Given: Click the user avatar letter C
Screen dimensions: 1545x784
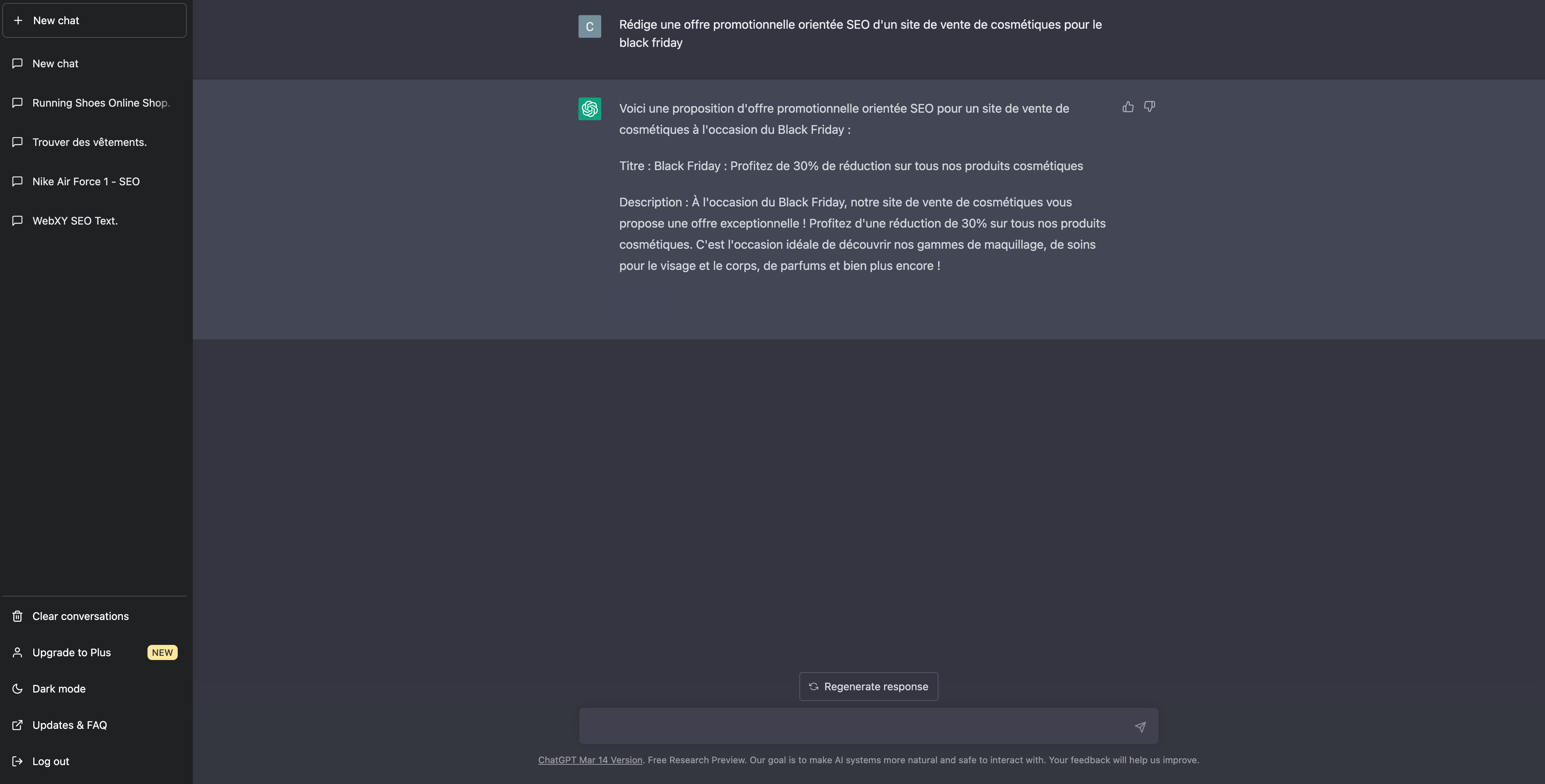Looking at the screenshot, I should point(589,26).
